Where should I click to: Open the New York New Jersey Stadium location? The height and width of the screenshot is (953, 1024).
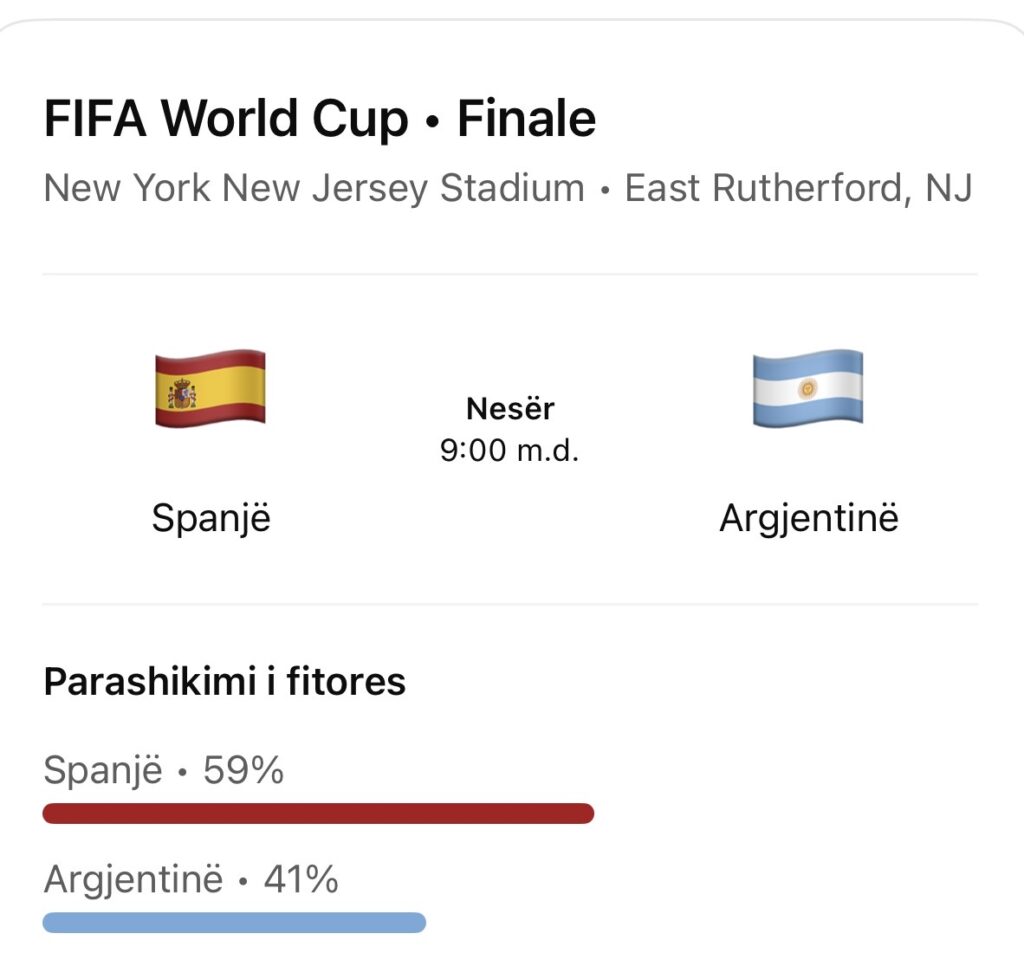[x=314, y=188]
